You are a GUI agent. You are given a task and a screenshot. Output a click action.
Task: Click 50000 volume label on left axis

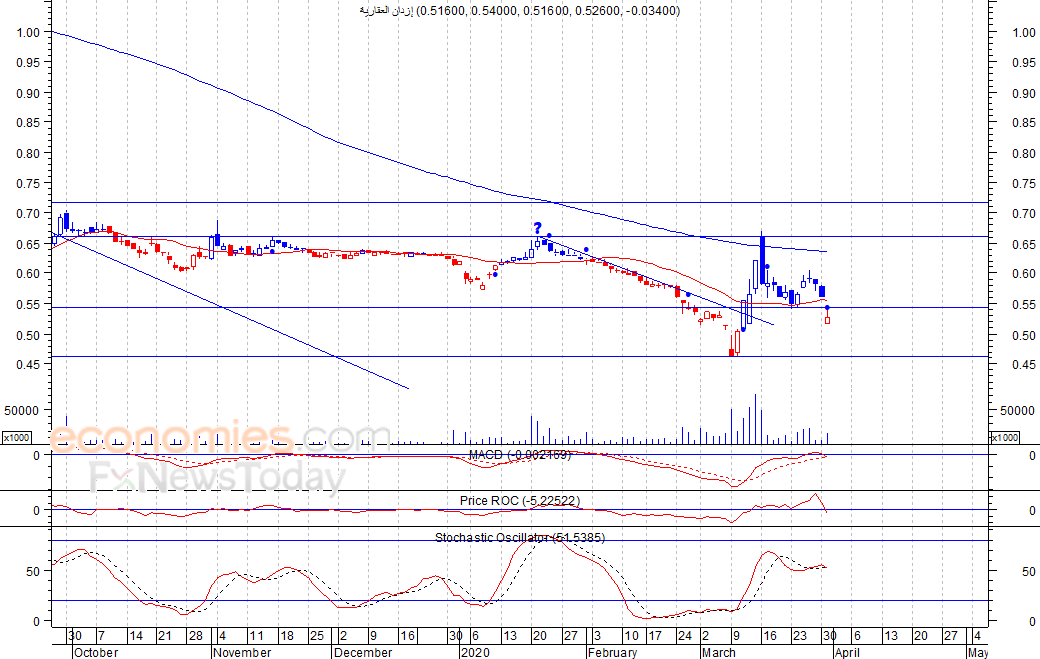click(x=21, y=410)
